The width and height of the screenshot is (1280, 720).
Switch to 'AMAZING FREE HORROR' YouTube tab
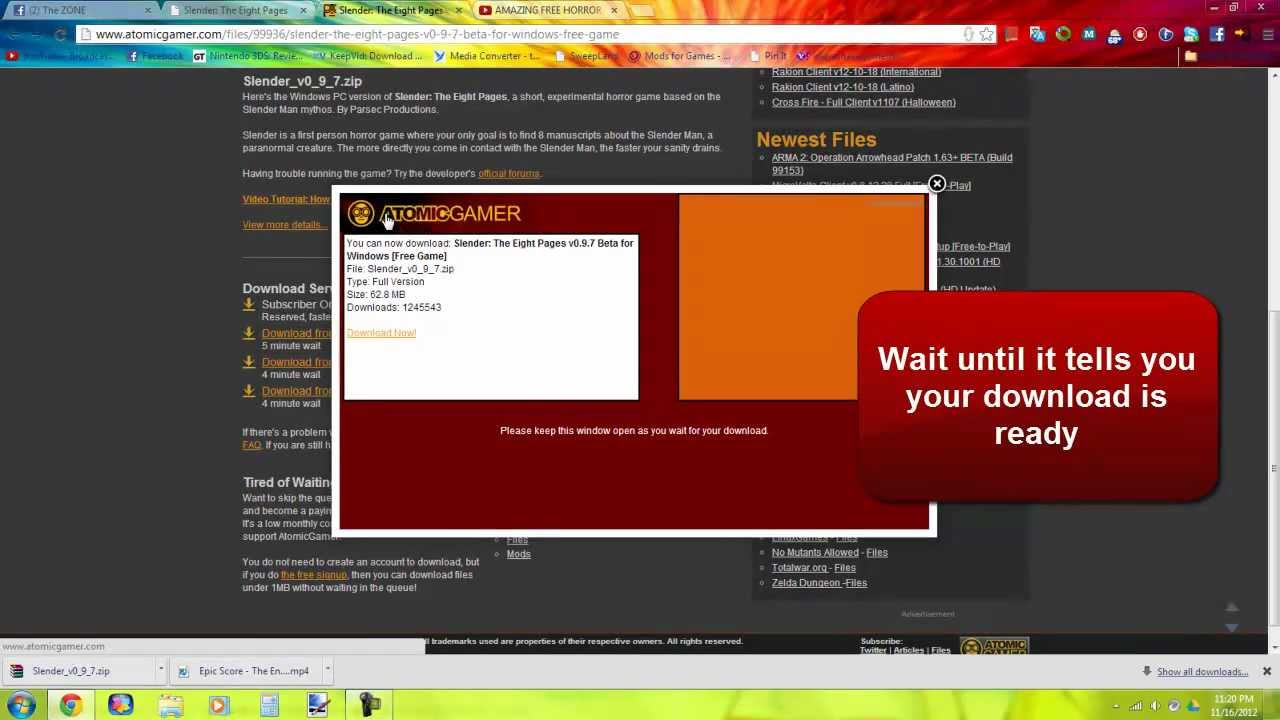(548, 10)
